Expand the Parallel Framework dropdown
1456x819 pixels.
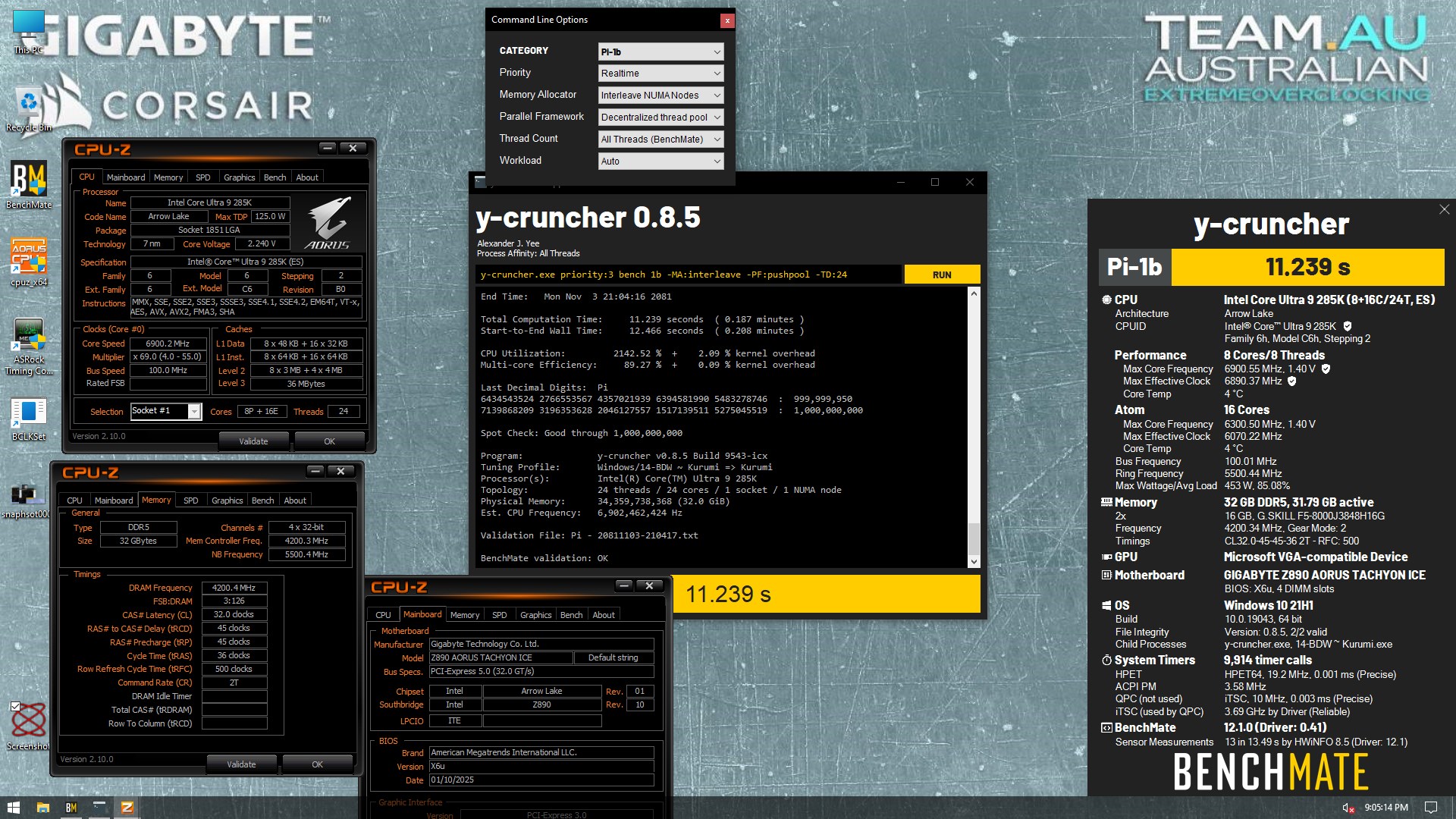pyautogui.click(x=661, y=118)
